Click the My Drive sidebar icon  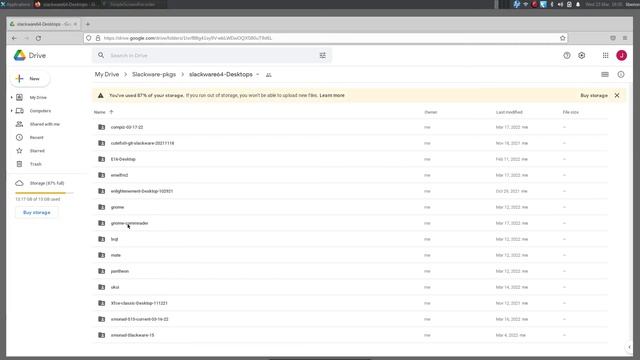tap(19, 97)
